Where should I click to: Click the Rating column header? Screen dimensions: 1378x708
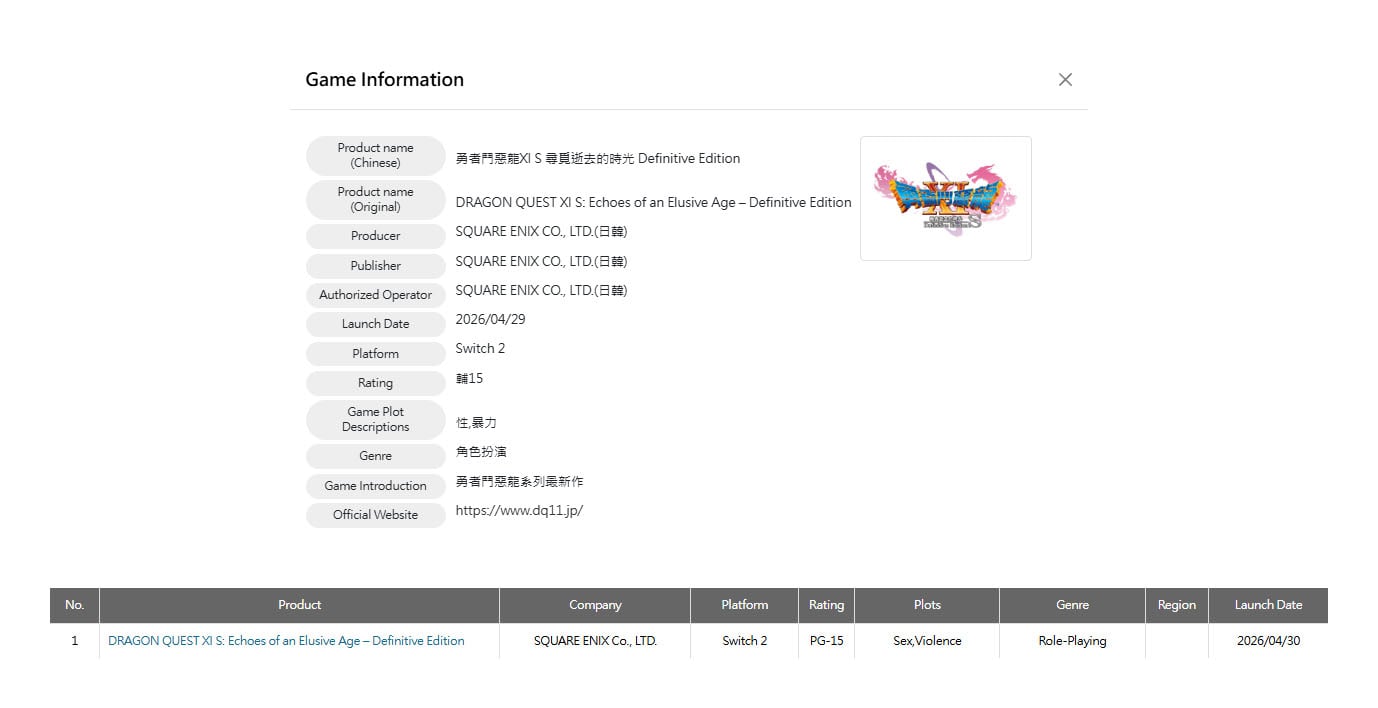pos(826,605)
